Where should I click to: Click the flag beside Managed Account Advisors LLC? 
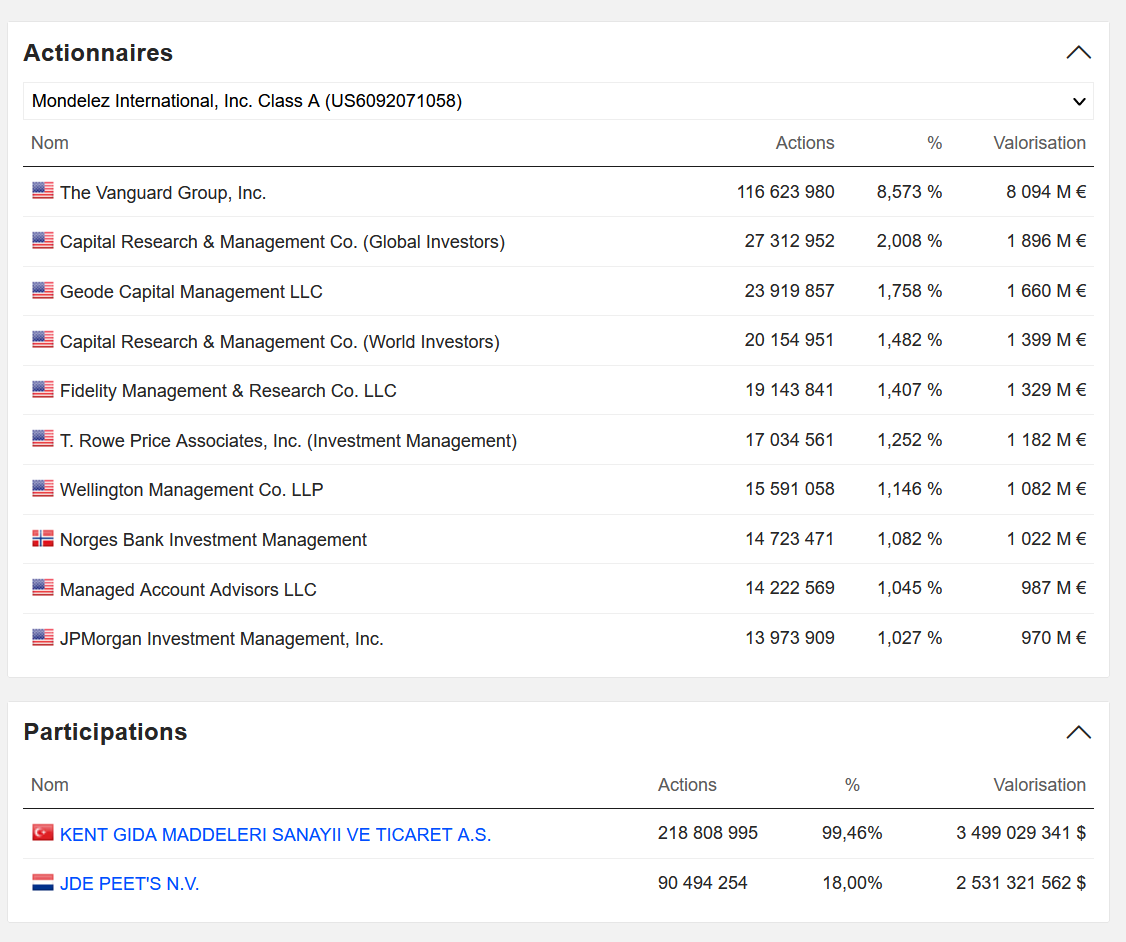click(43, 588)
